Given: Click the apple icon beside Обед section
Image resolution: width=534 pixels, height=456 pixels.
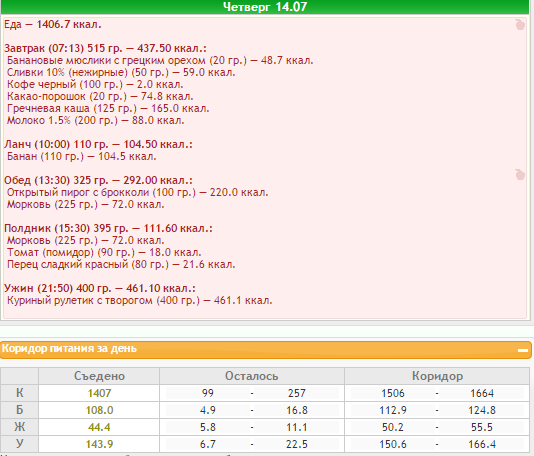Looking at the screenshot, I should click(x=520, y=174).
